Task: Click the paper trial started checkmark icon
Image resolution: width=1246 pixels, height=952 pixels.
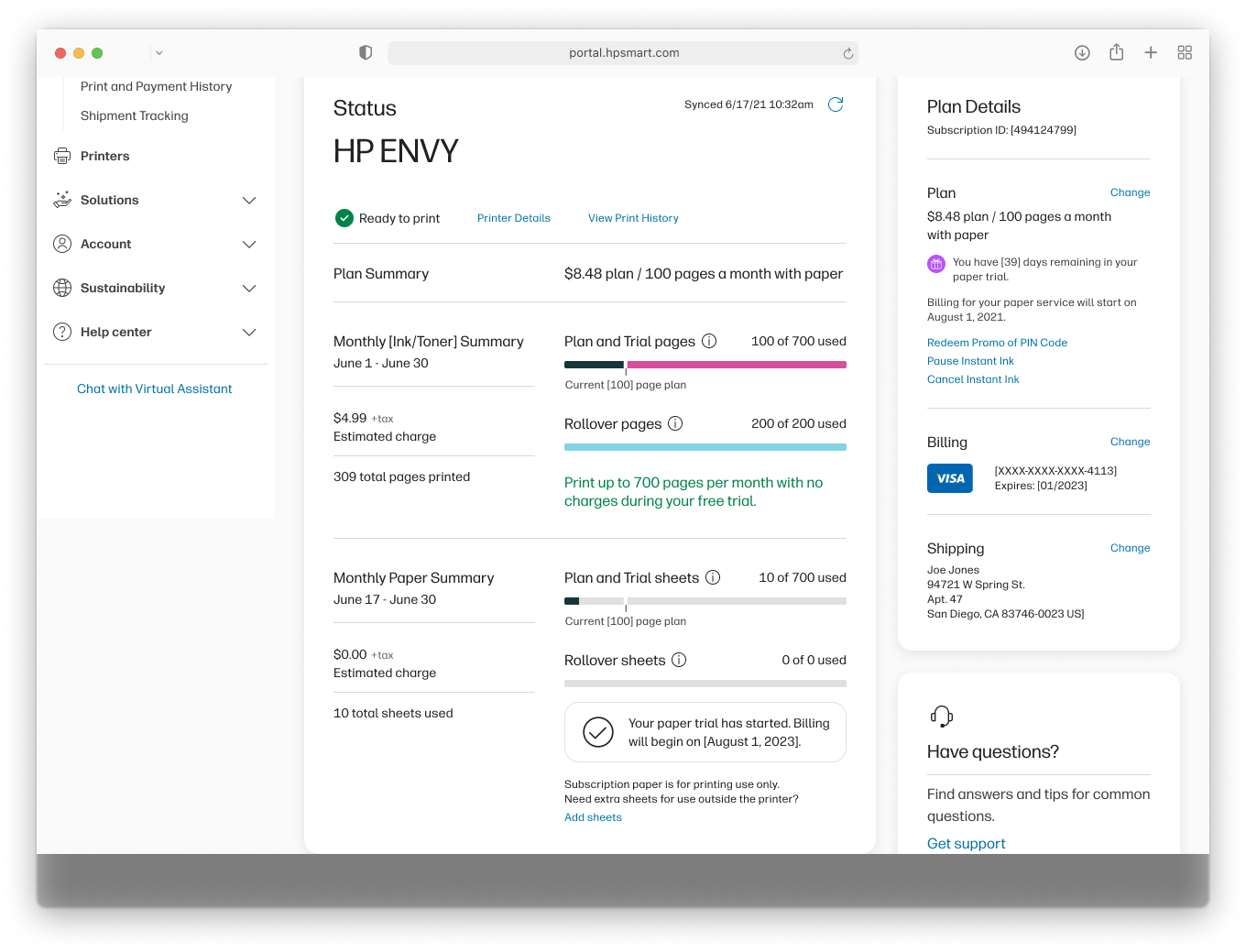Action: 598,732
